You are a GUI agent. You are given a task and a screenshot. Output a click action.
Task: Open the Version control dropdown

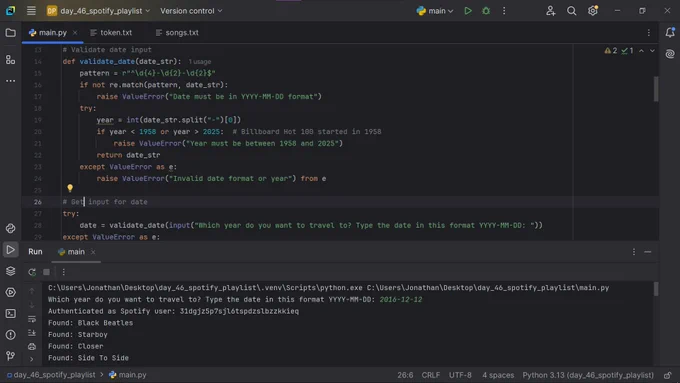pyautogui.click(x=191, y=11)
